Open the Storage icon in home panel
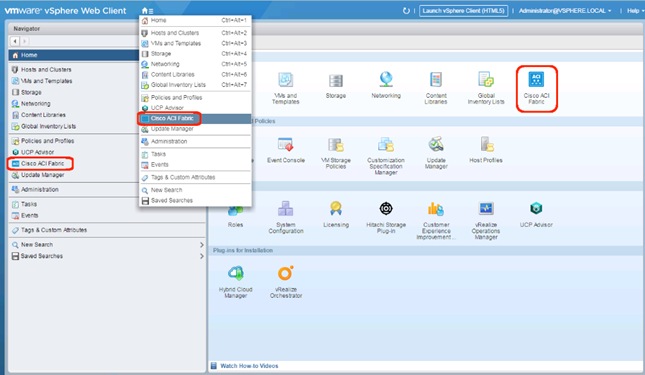This screenshot has width=645, height=375. [336, 80]
